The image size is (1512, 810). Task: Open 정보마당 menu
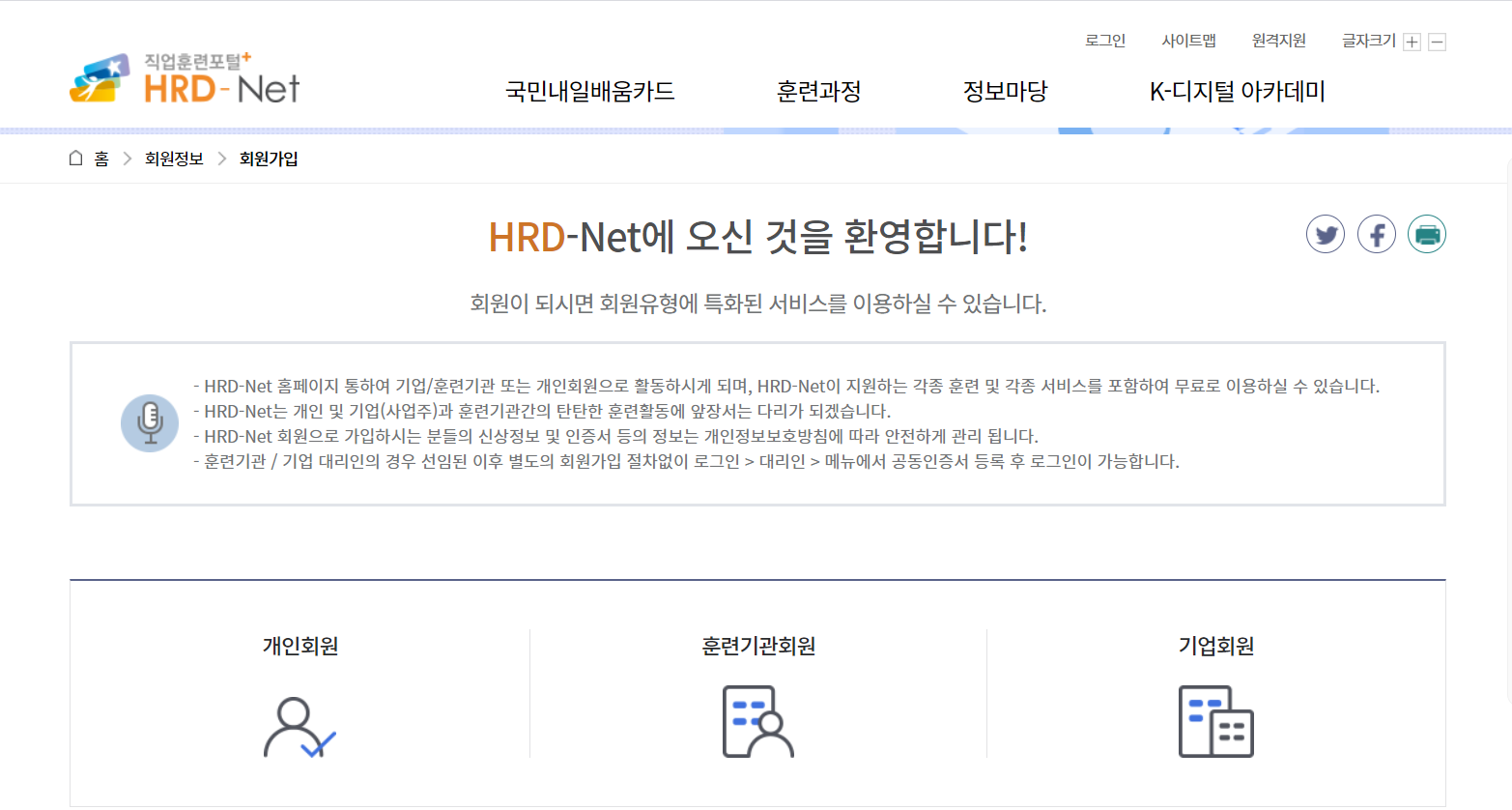(1006, 92)
